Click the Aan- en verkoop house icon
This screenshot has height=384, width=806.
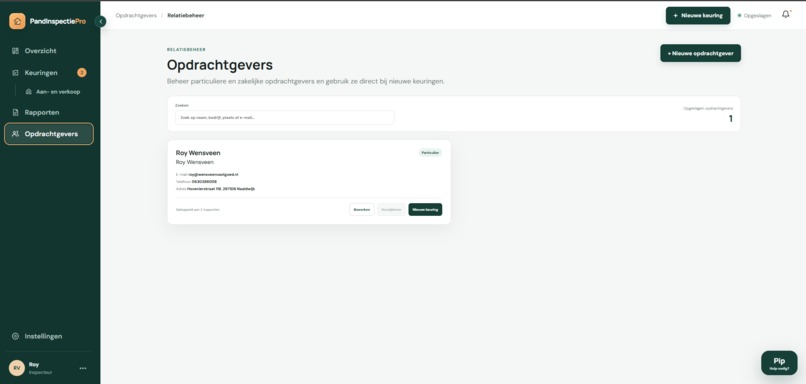click(x=29, y=92)
